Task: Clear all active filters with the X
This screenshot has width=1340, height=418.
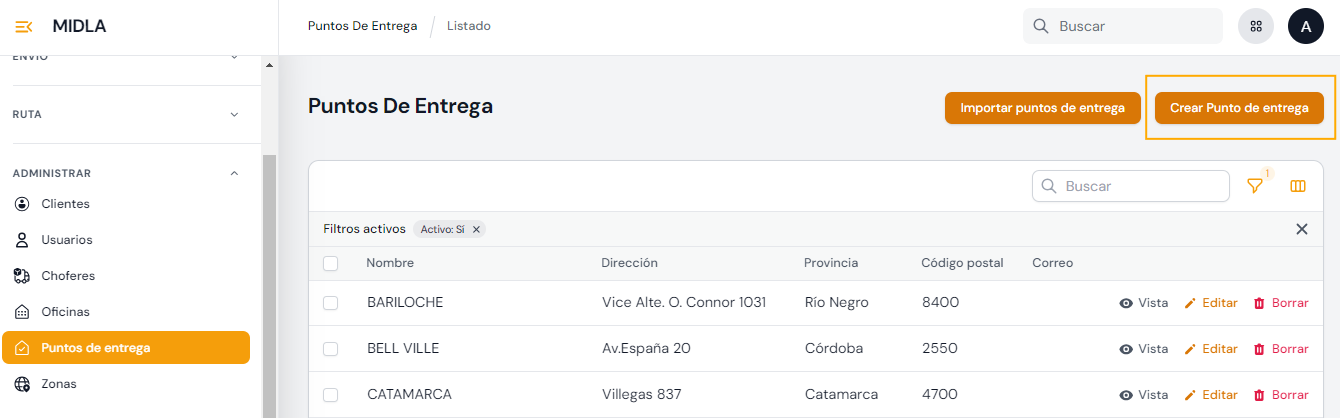Action: pyautogui.click(x=1301, y=229)
